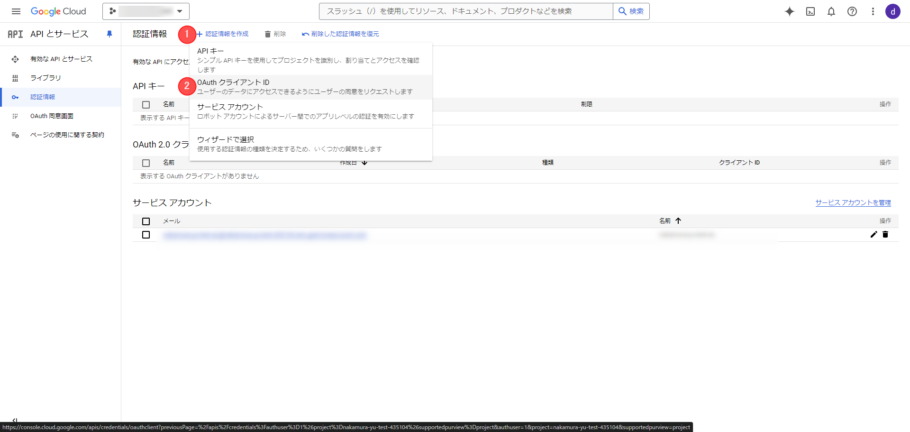Viewport: 910px width, 432px height.
Task: Delete the service account with trash icon
Action: (885, 234)
